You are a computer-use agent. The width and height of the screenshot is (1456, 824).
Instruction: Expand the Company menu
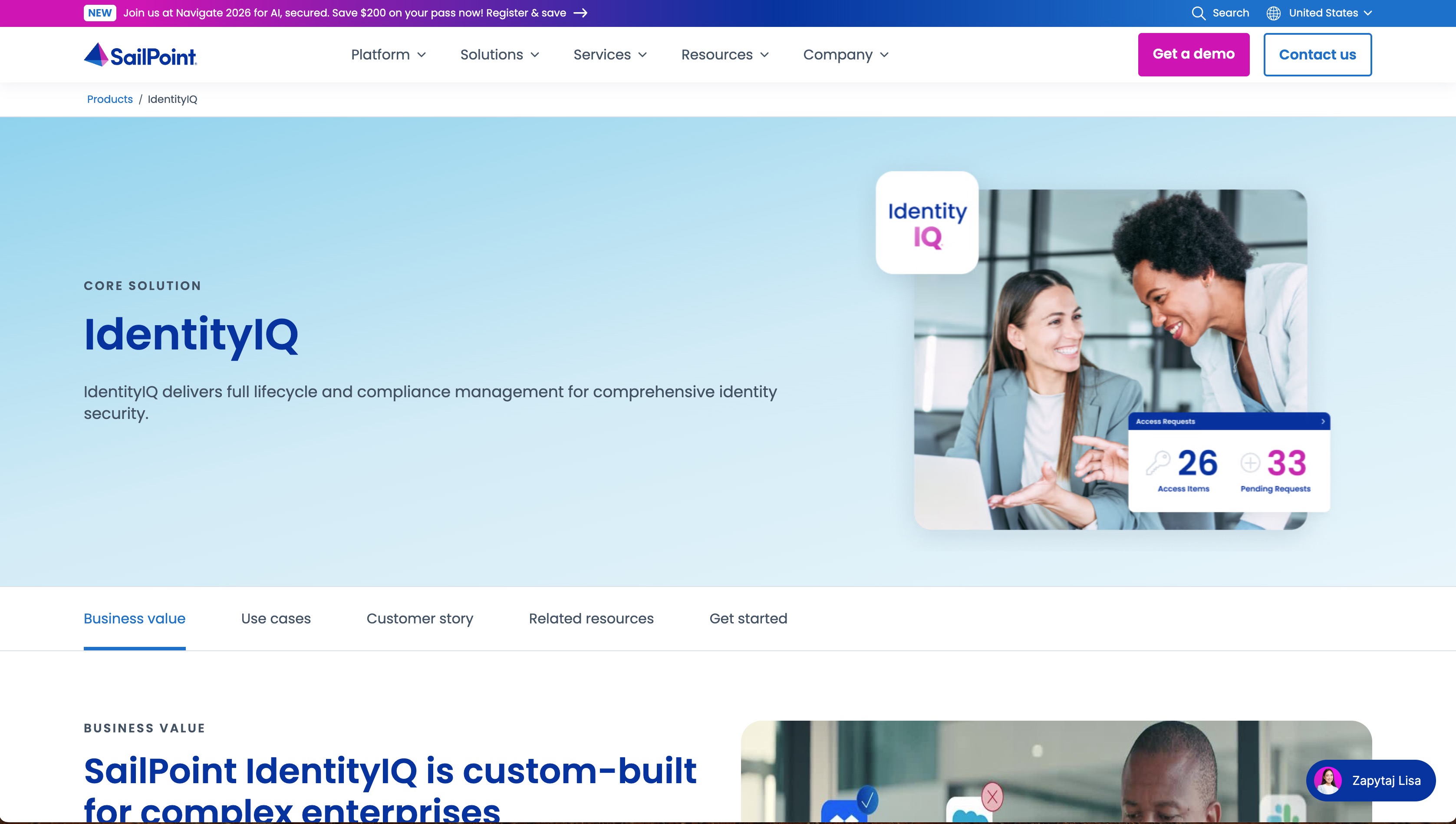[x=846, y=55]
